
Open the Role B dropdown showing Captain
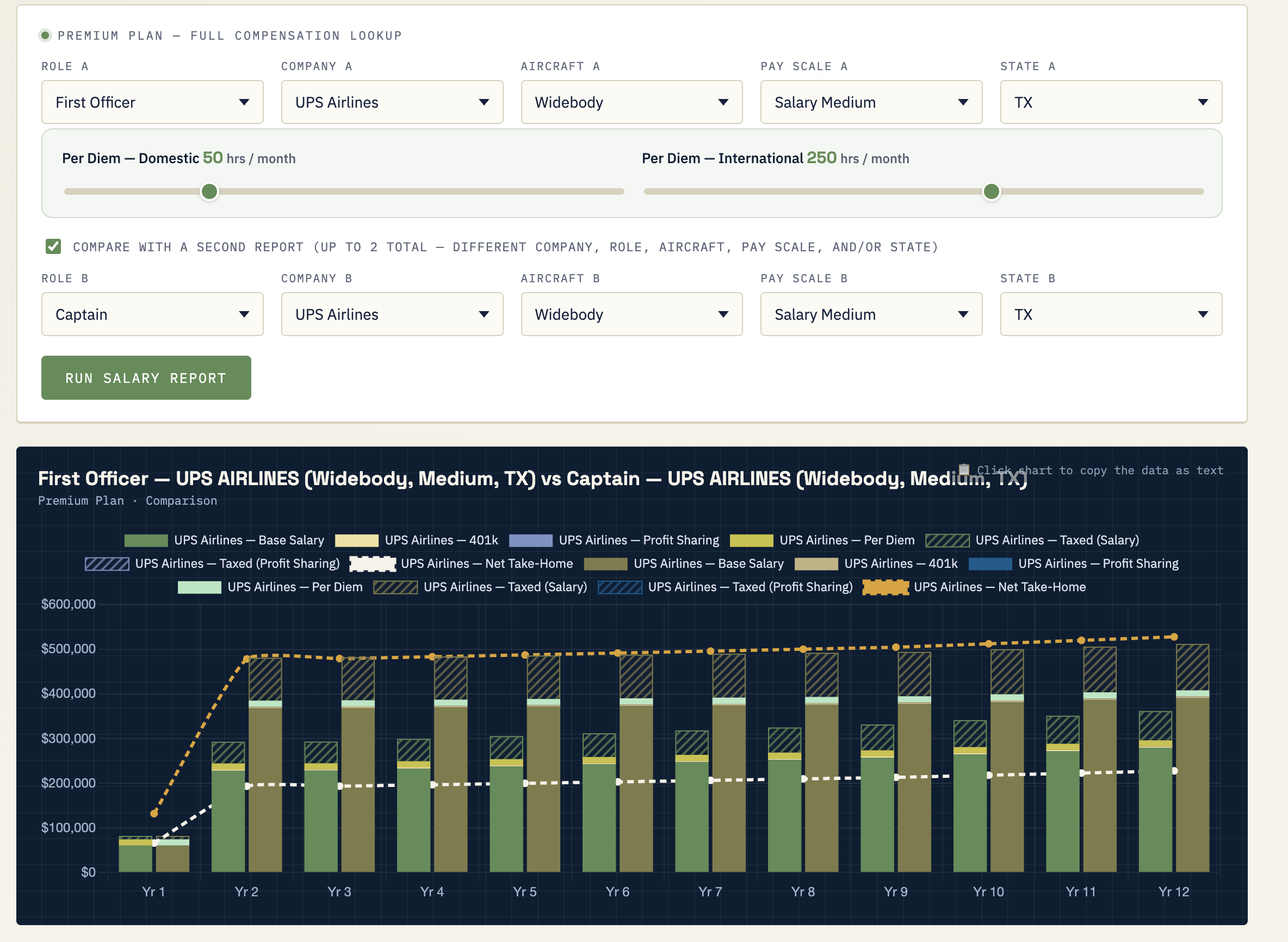[x=152, y=314]
